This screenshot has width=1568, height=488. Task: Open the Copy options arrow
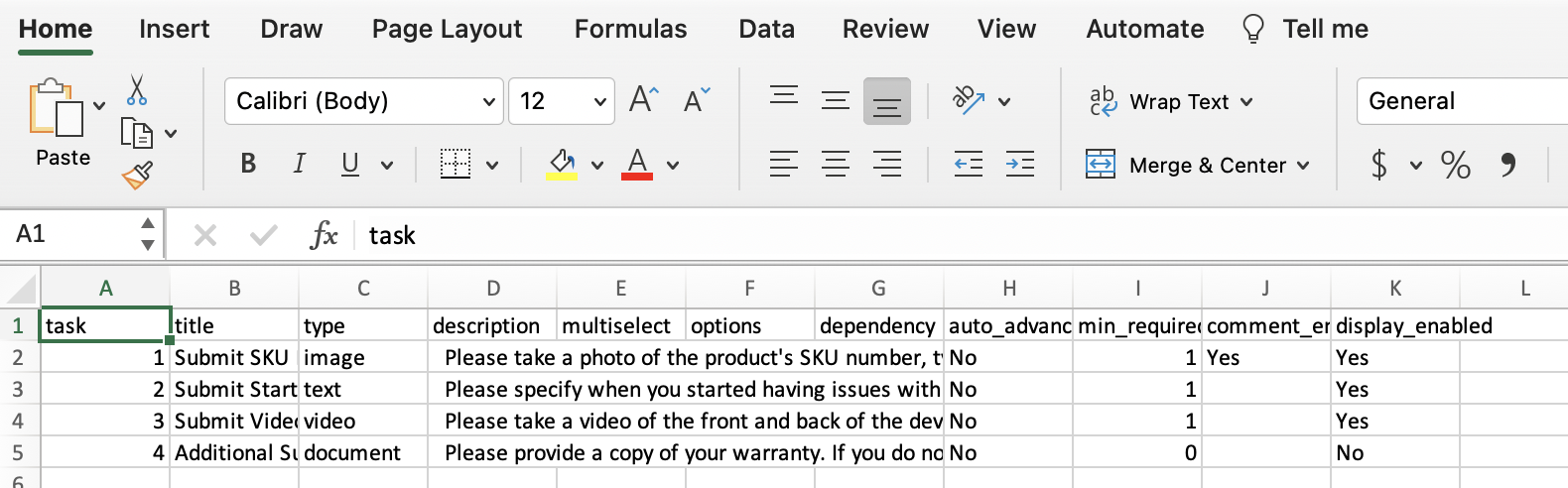tap(171, 133)
